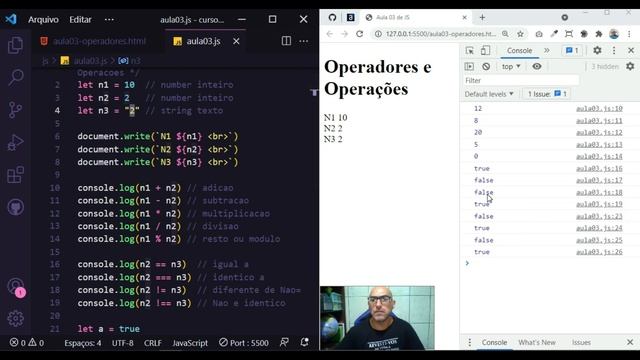Show more DevTools tabs chevron

coord(547,50)
